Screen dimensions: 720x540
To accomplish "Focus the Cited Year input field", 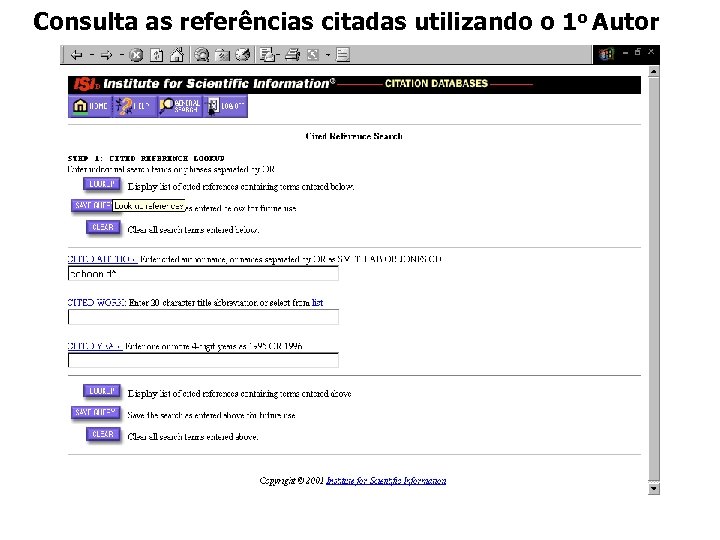I will 203,360.
